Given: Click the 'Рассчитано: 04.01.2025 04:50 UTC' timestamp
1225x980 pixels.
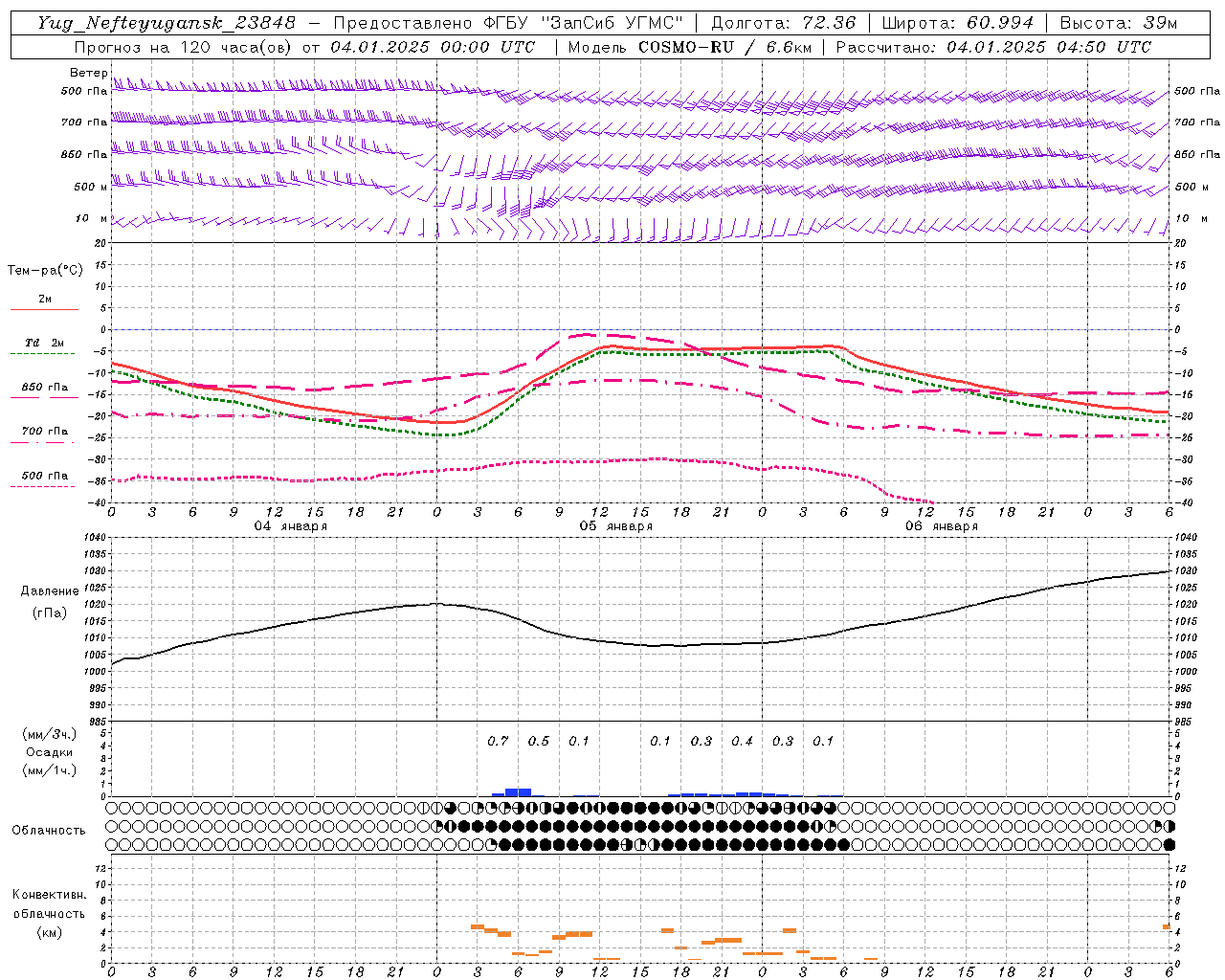Looking at the screenshot, I should [x=993, y=47].
